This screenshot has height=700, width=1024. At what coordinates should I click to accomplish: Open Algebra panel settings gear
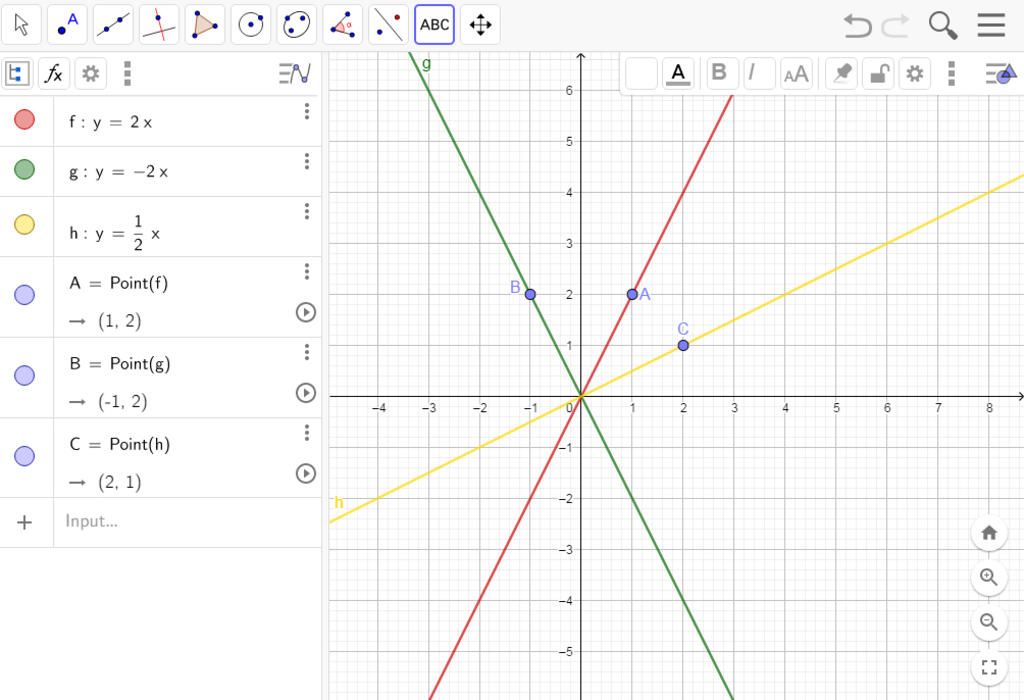click(x=90, y=73)
